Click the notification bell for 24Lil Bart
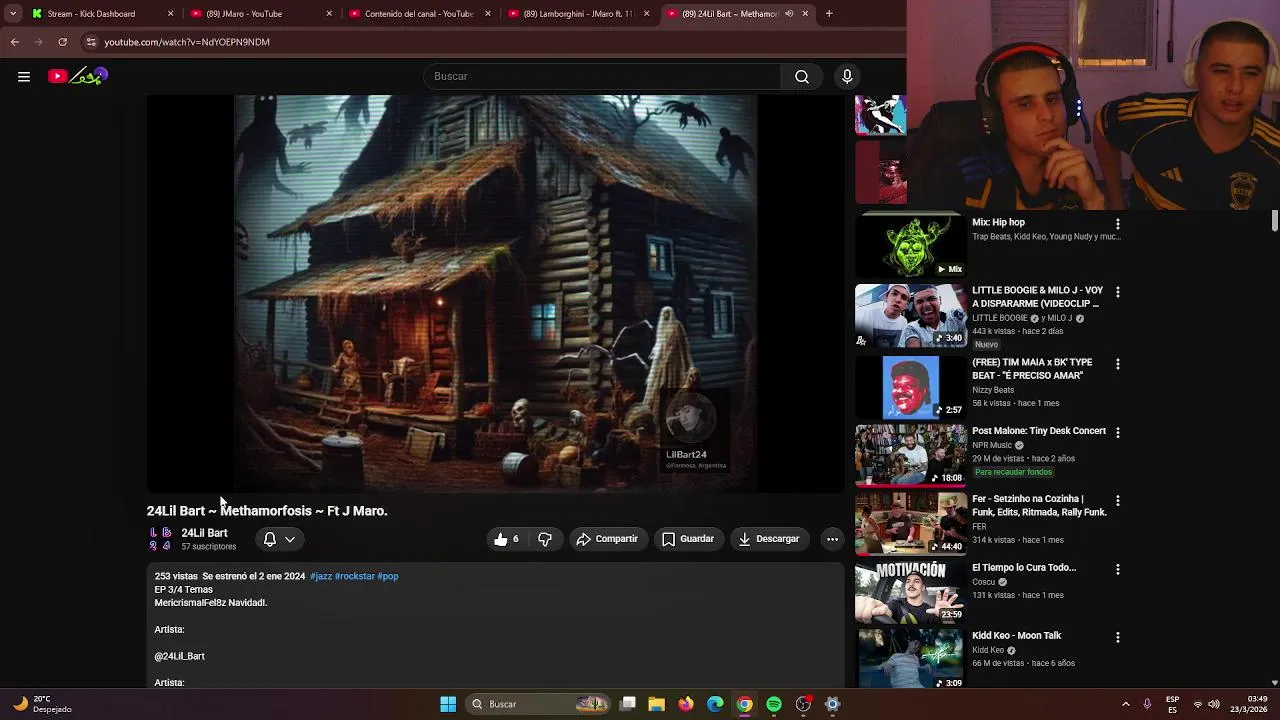This screenshot has width=1280, height=720. [270, 539]
